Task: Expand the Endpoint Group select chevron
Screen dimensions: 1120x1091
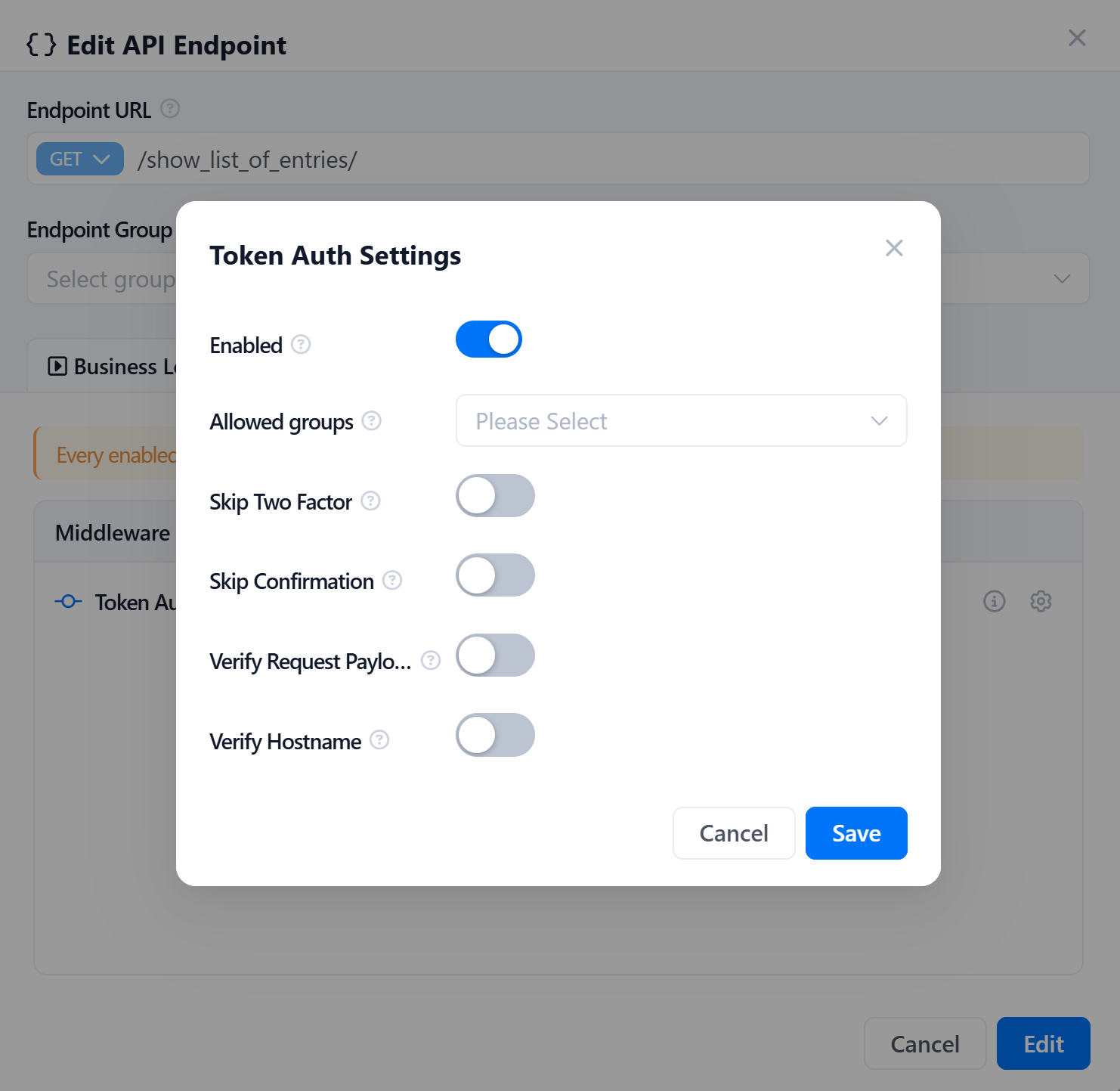Action: tap(1062, 278)
